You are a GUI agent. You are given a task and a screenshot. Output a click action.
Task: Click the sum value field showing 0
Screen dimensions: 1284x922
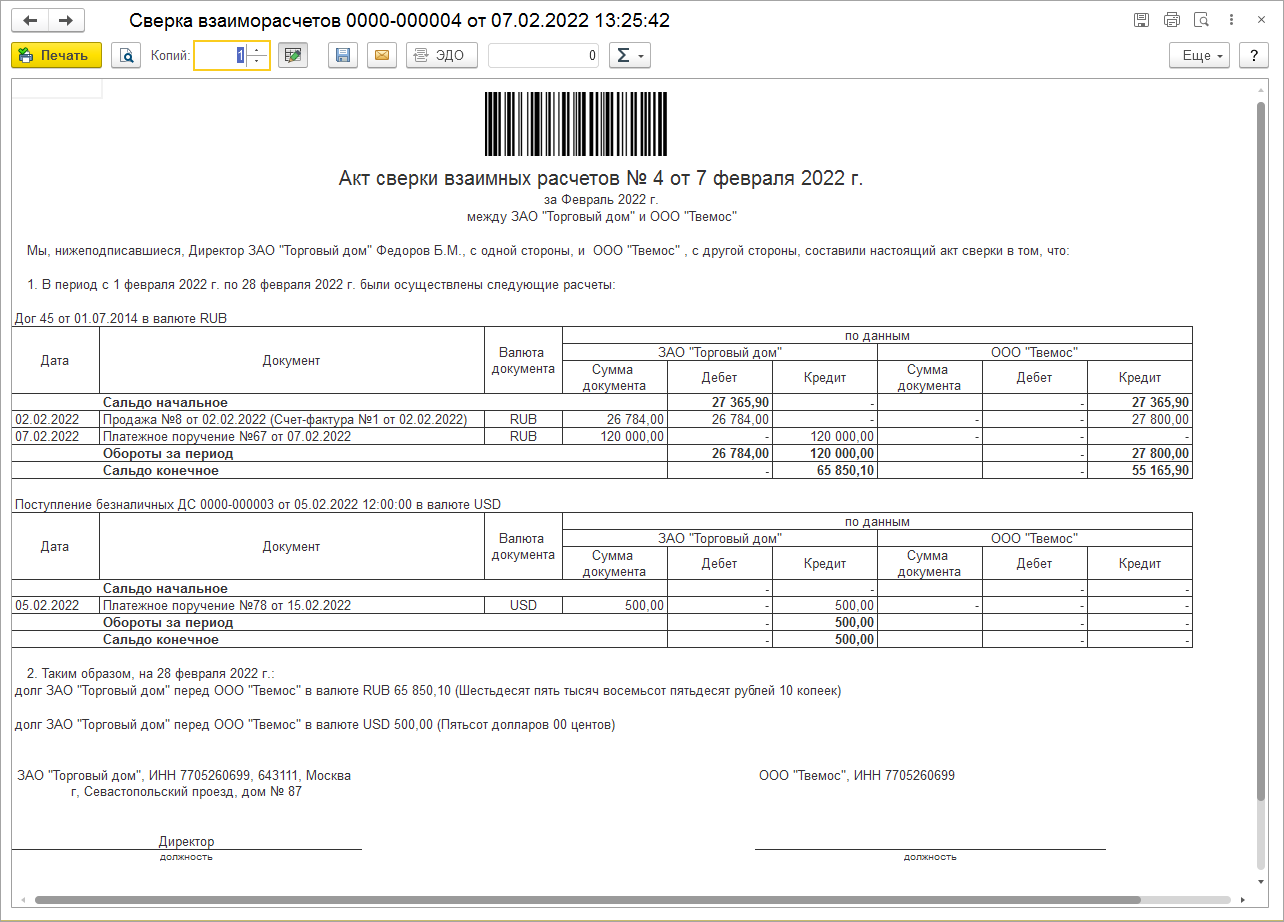(543, 55)
